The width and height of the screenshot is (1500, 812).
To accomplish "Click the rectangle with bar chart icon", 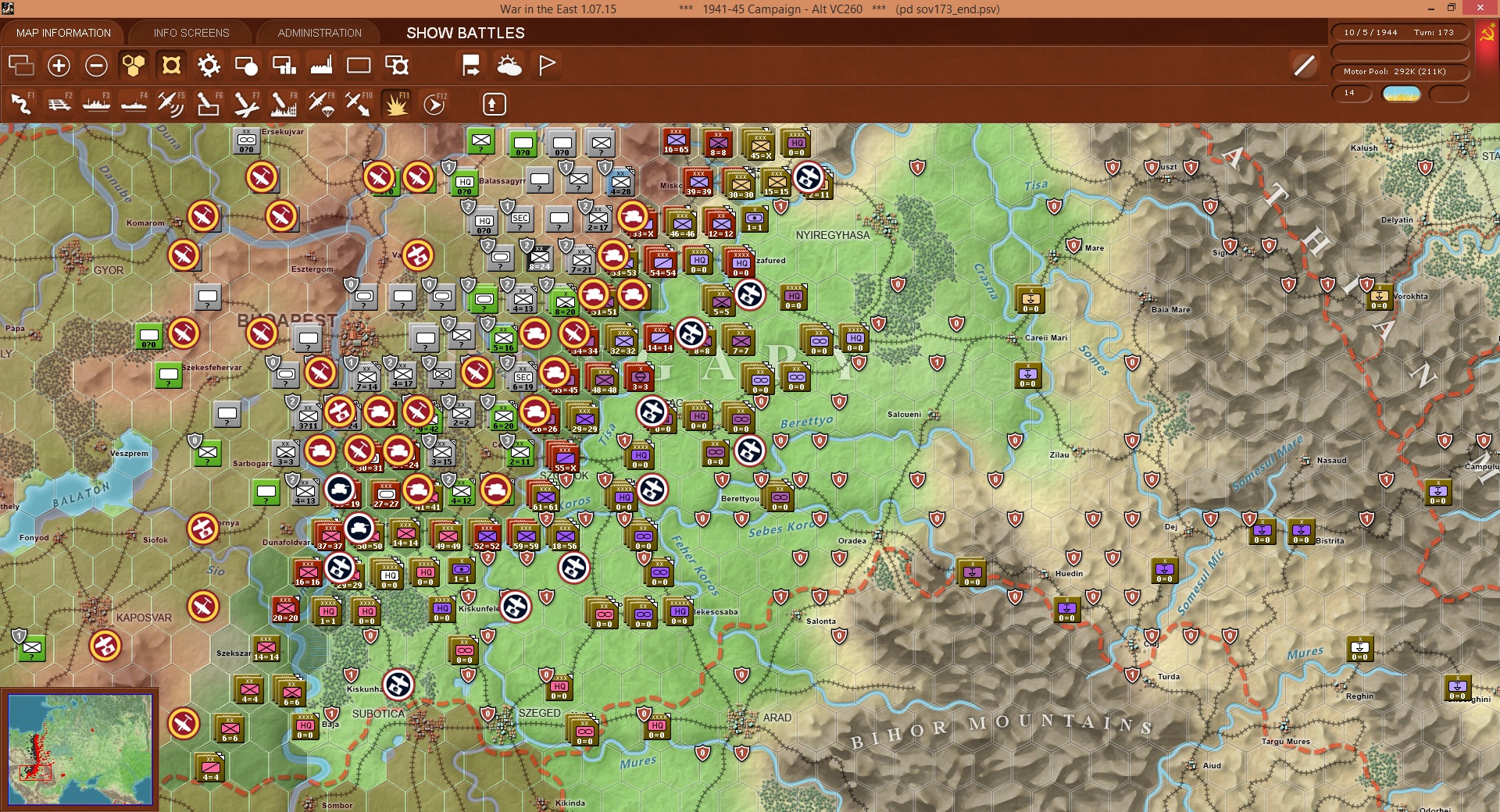I will [x=284, y=66].
